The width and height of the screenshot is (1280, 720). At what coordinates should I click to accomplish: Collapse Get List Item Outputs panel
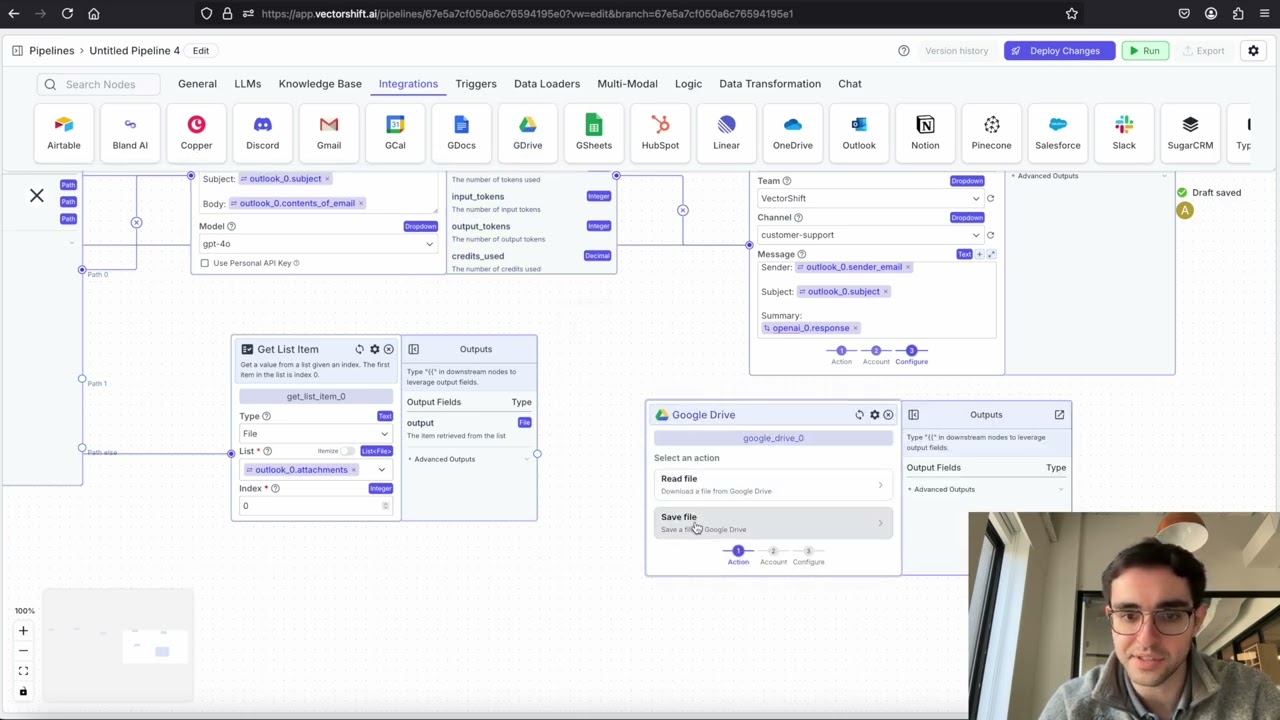click(413, 349)
